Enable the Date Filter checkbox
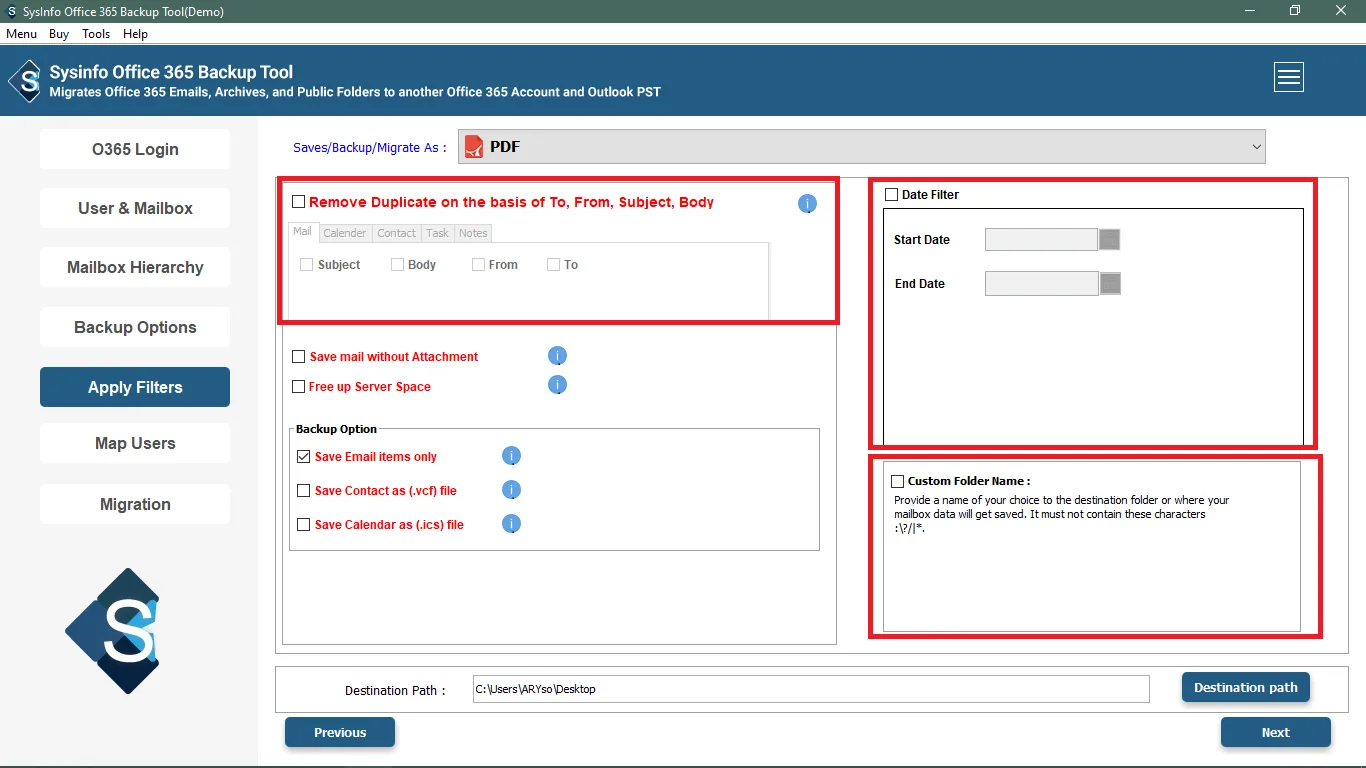Viewport: 1366px width, 768px height. tap(891, 195)
